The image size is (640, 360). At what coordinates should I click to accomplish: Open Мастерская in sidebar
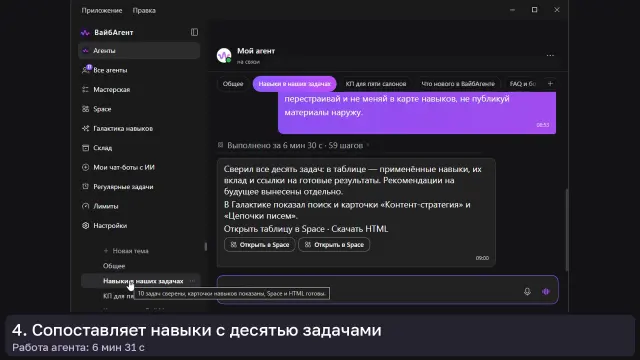pos(139,89)
